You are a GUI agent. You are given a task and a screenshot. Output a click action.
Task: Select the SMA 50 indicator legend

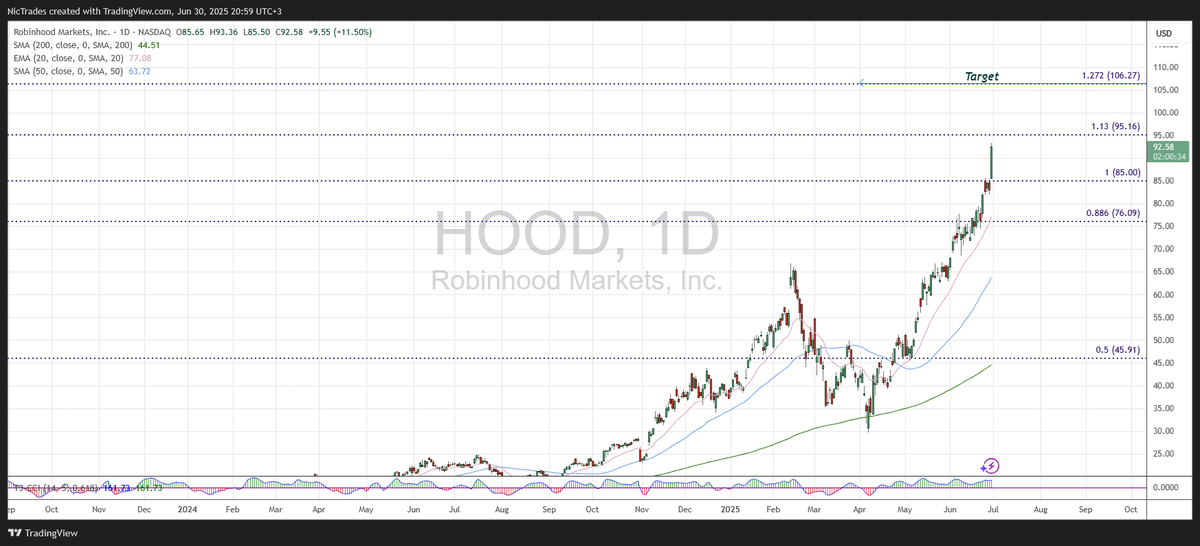[x=83, y=71]
